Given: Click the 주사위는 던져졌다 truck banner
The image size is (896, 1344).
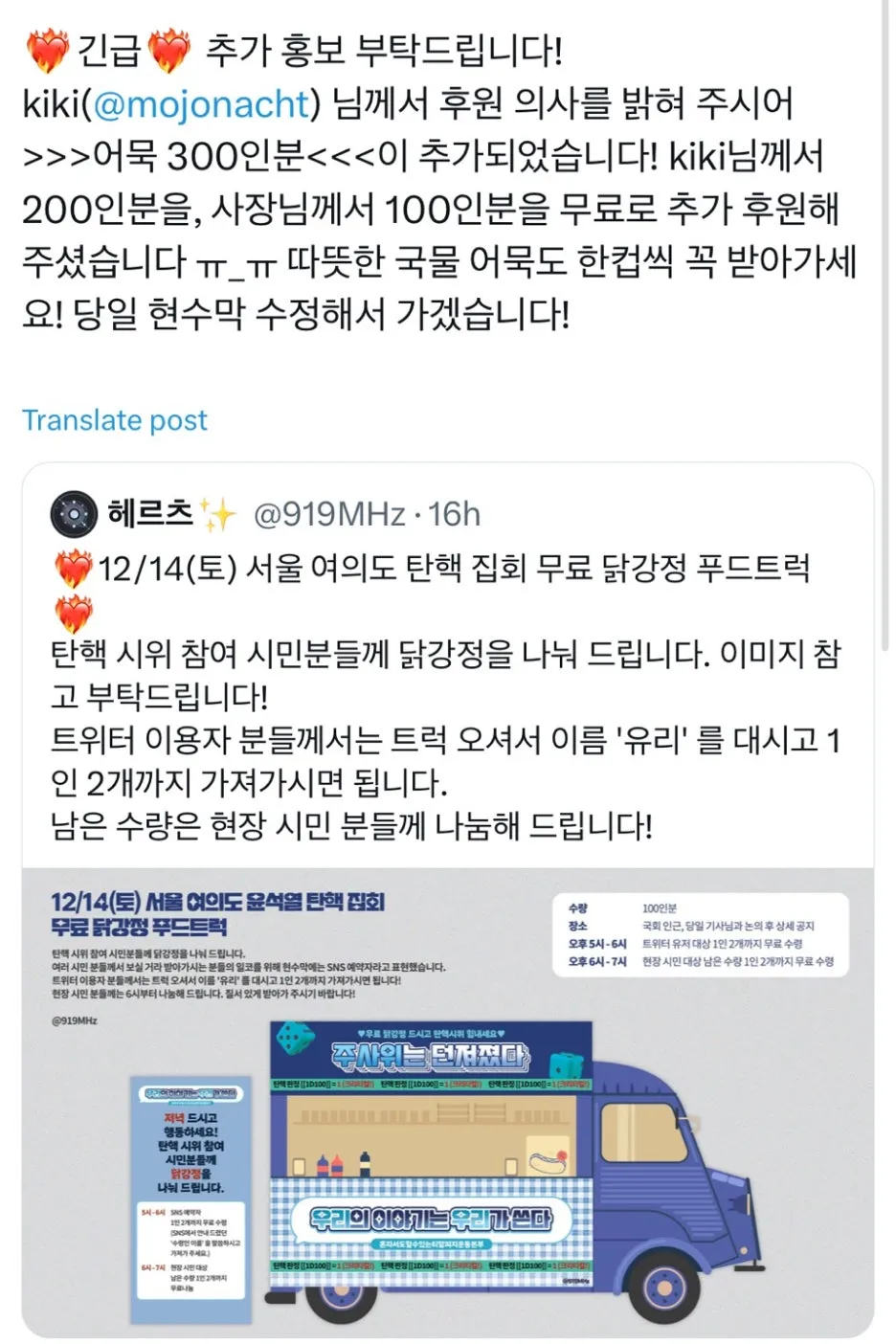Looking at the screenshot, I should coord(431,1056).
